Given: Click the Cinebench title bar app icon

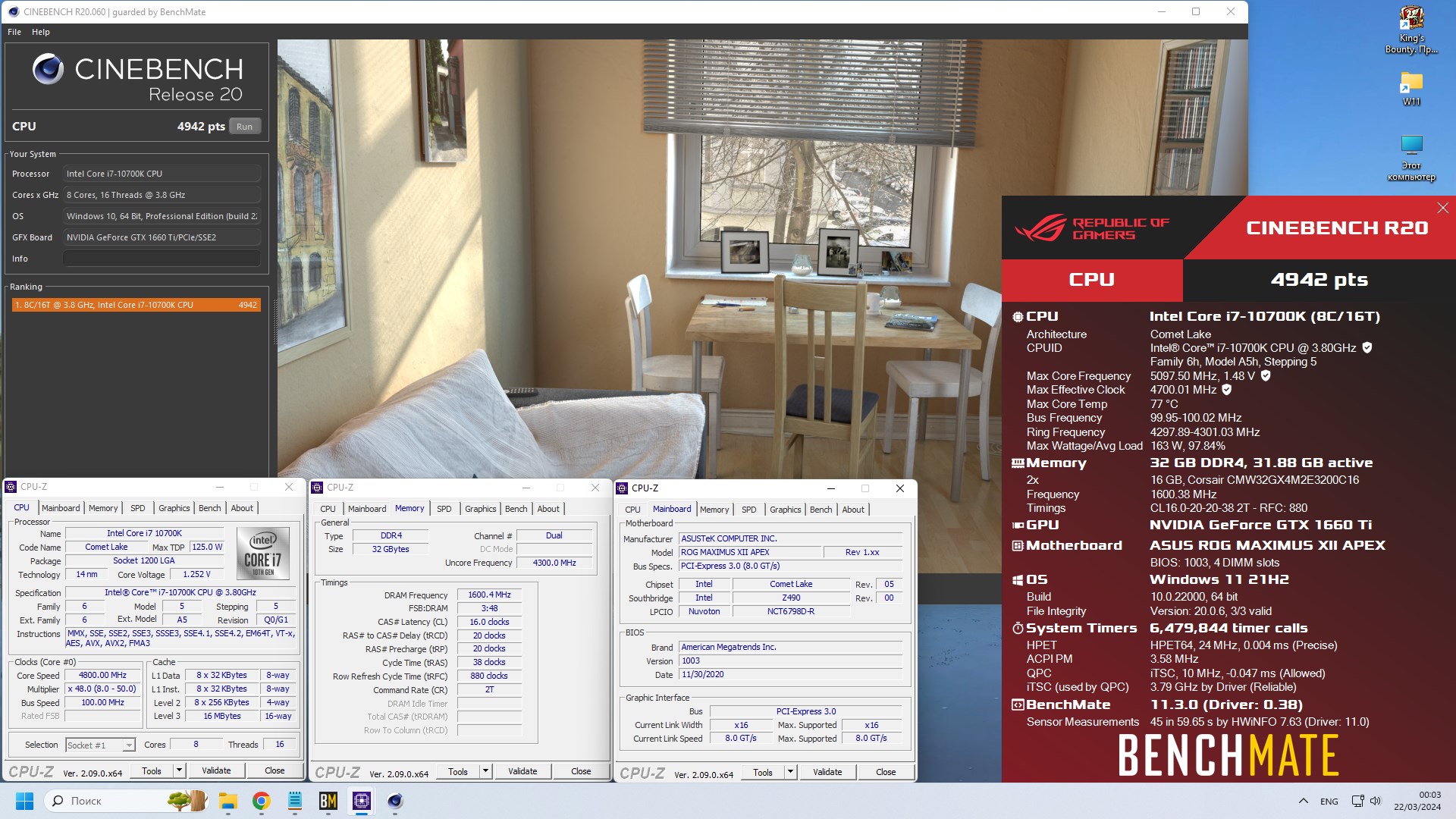Looking at the screenshot, I should tap(13, 11).
